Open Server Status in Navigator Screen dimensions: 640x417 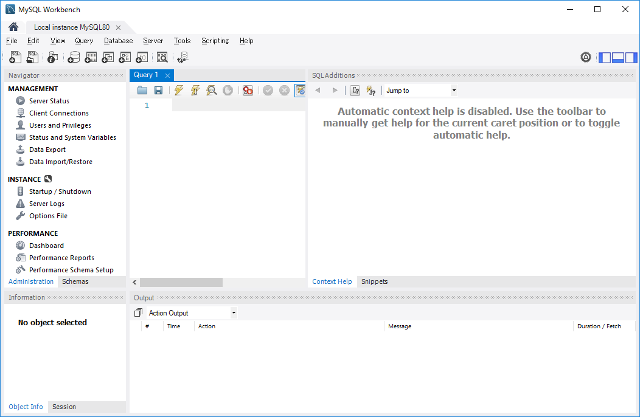click(x=49, y=101)
